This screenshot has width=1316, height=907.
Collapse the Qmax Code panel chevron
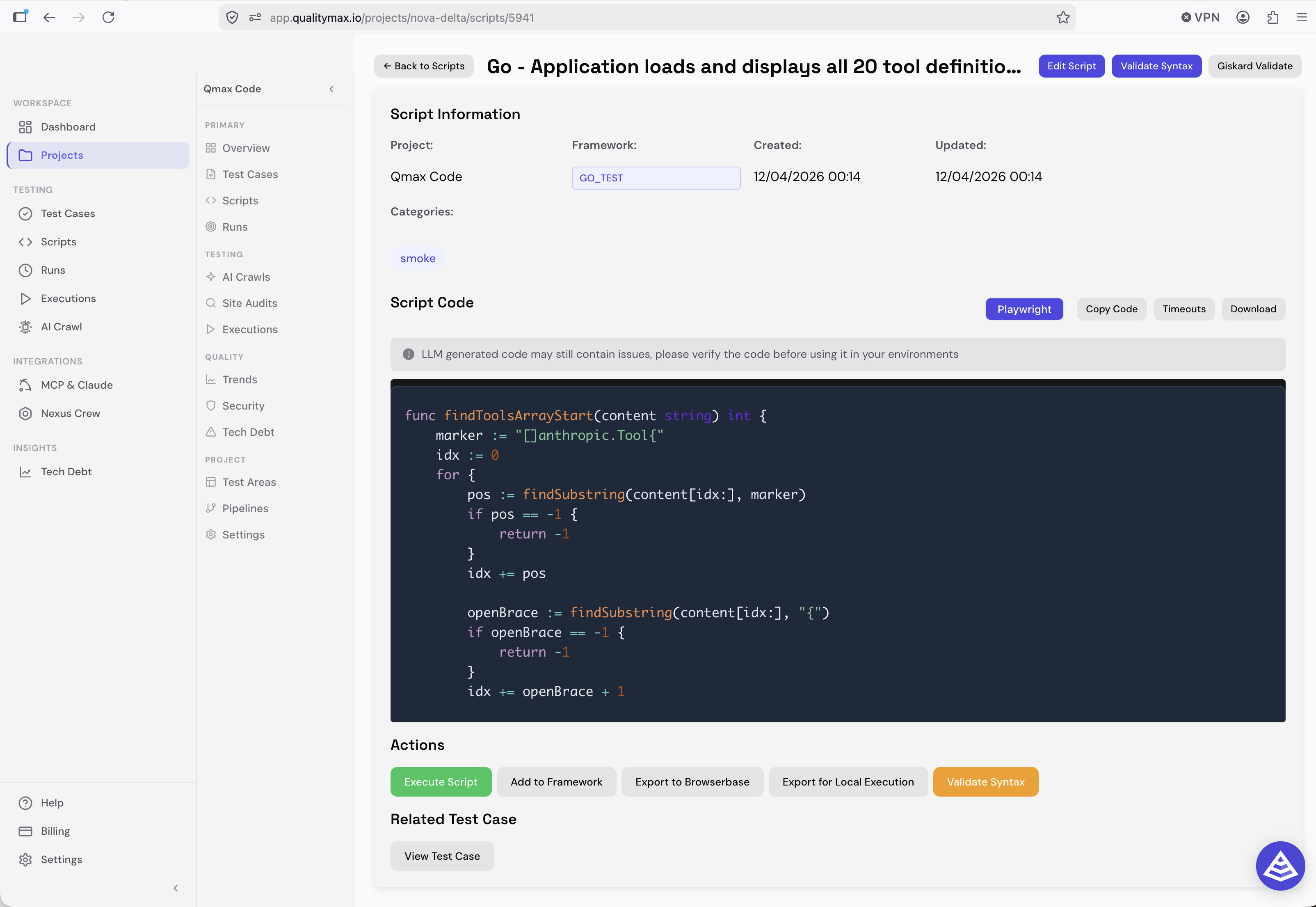(x=332, y=89)
